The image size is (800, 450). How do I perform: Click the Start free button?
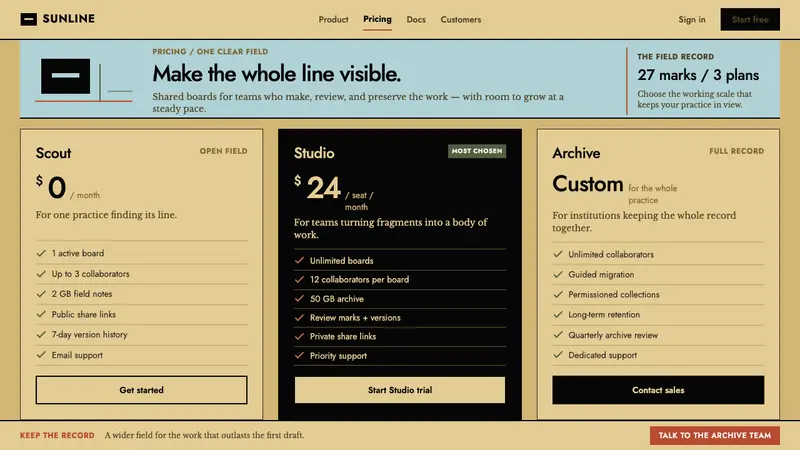click(750, 19)
